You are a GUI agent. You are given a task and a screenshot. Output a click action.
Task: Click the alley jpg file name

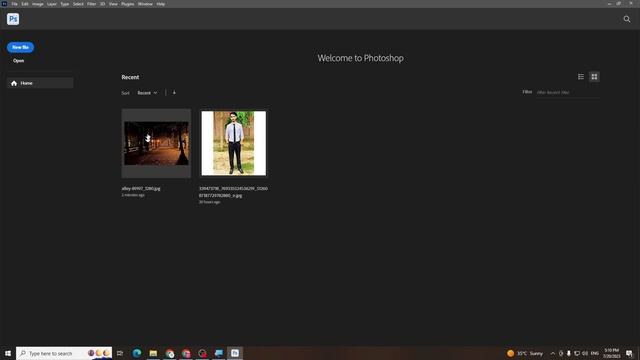coord(141,189)
